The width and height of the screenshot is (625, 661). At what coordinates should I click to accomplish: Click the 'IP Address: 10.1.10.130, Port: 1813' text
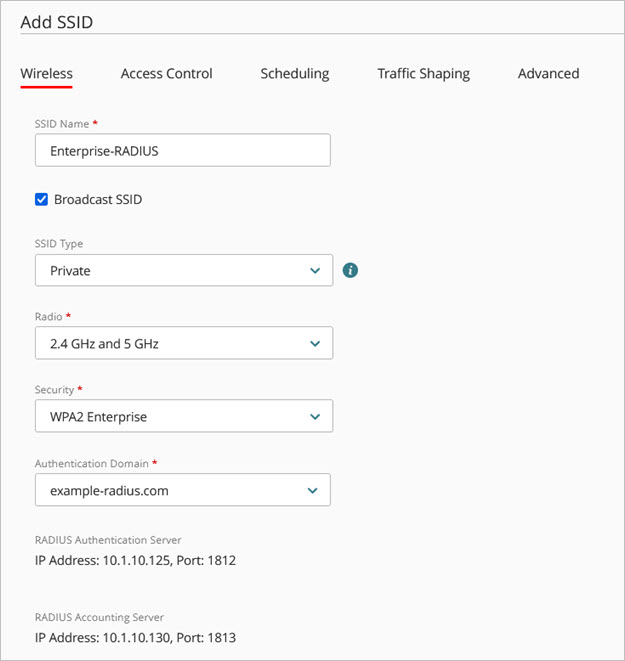135,637
